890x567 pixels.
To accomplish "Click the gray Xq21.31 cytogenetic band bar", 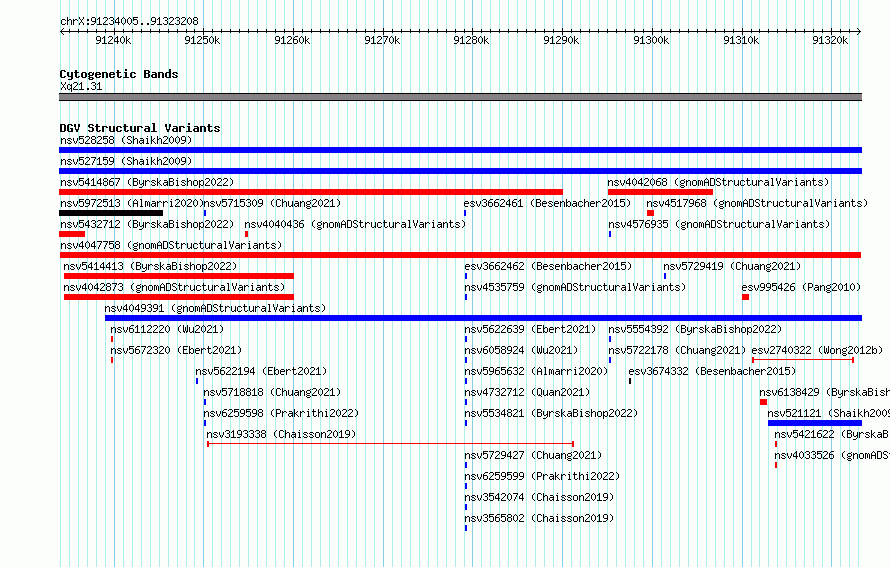I will 460,97.
